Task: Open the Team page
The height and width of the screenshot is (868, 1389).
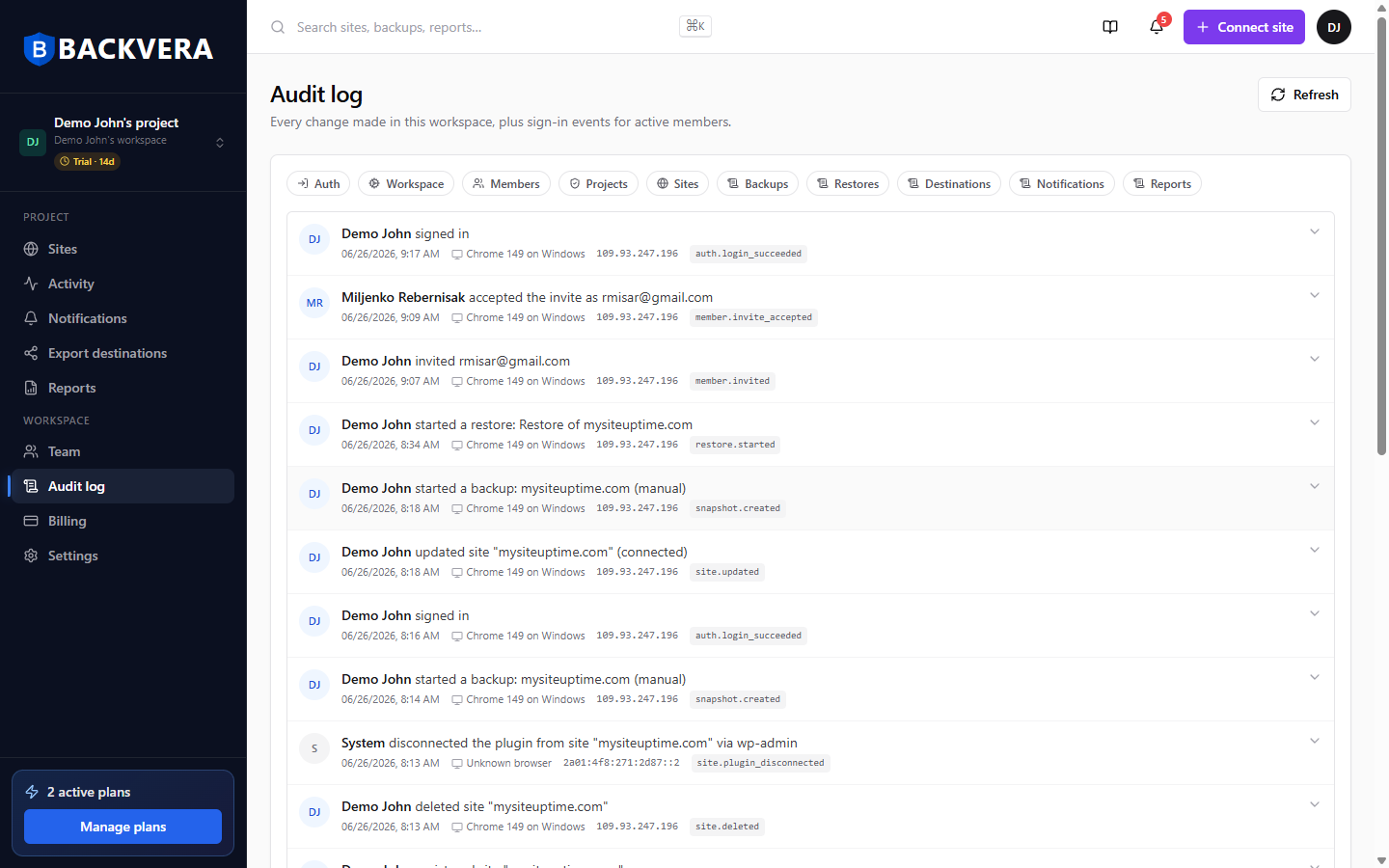Action: 123,451
